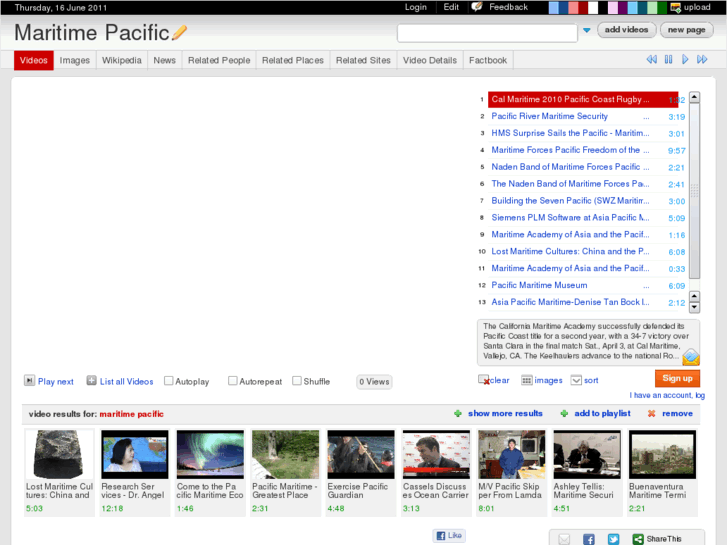The width and height of the screenshot is (727, 545).
Task: Click the add videos button
Action: pyautogui.click(x=627, y=30)
